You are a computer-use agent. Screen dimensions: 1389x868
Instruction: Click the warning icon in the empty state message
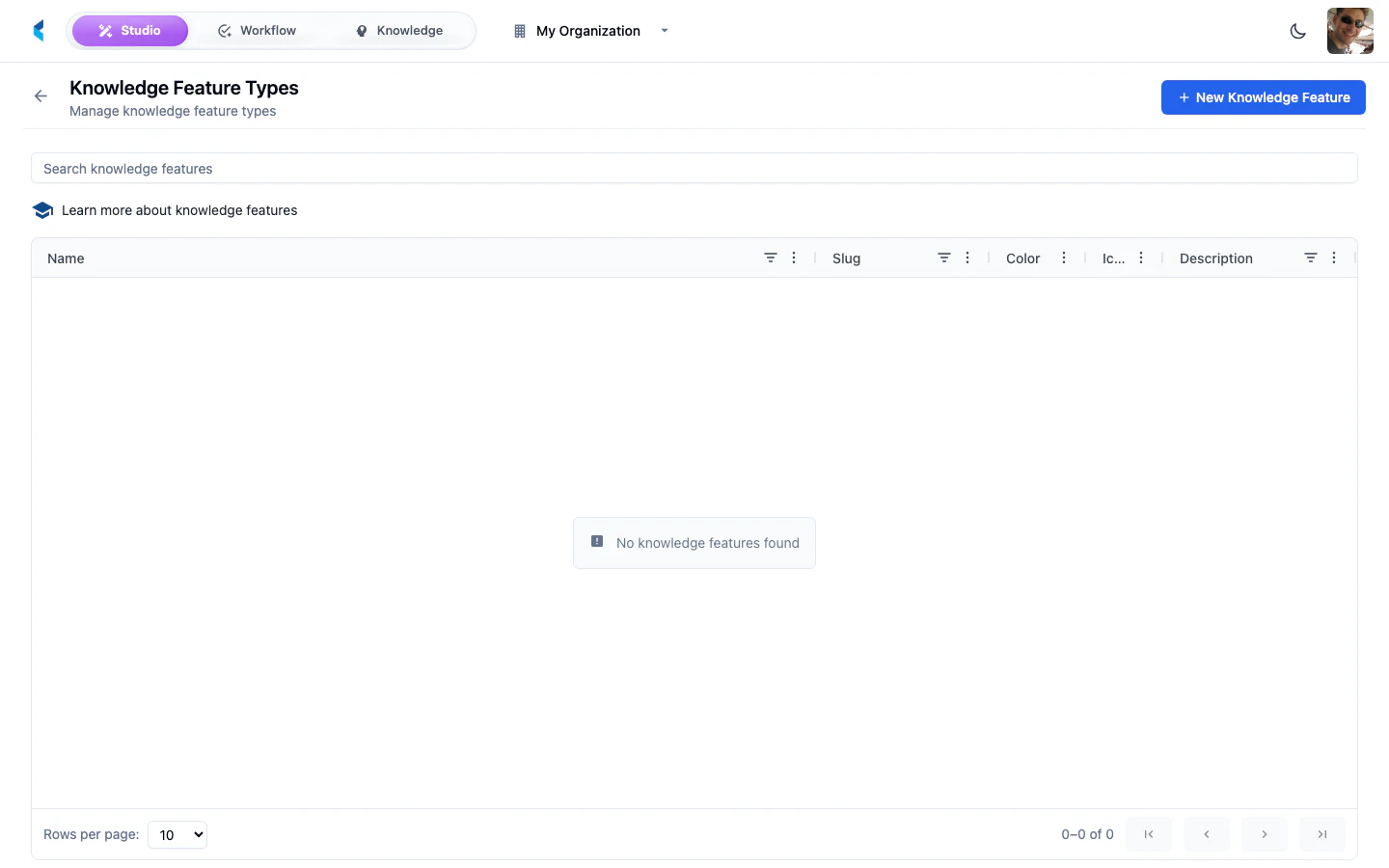click(597, 541)
